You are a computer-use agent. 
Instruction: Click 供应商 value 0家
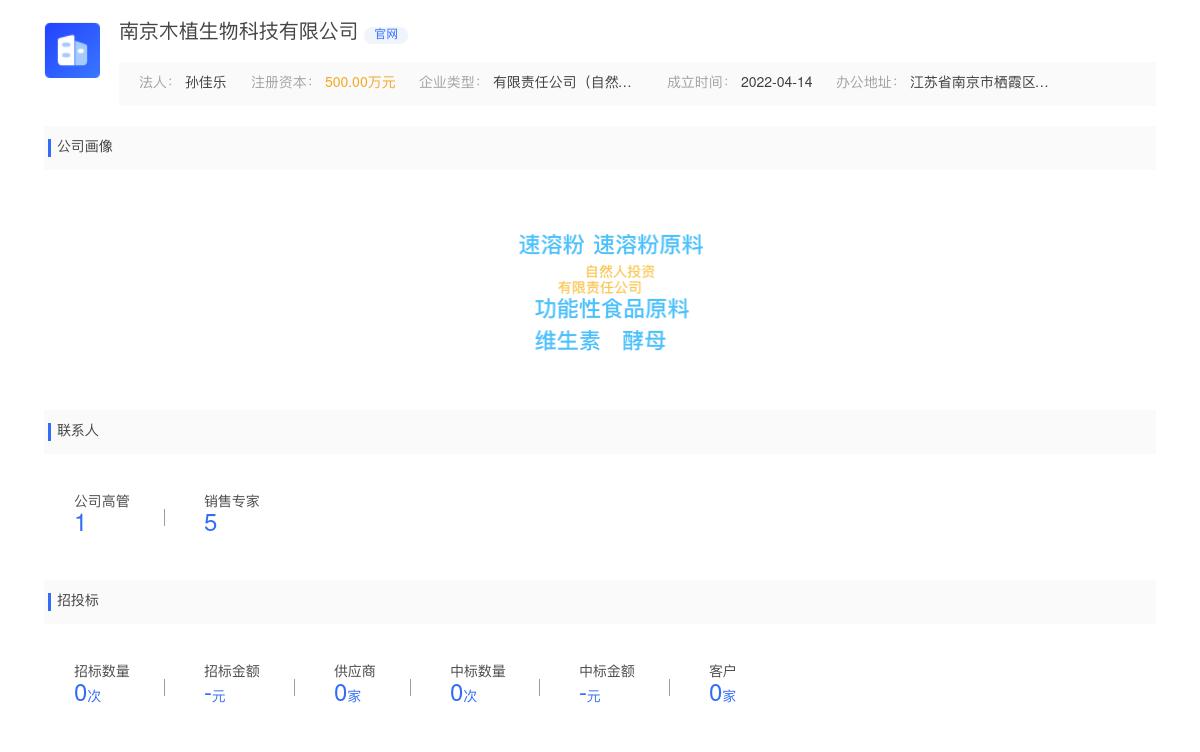pyautogui.click(x=347, y=693)
